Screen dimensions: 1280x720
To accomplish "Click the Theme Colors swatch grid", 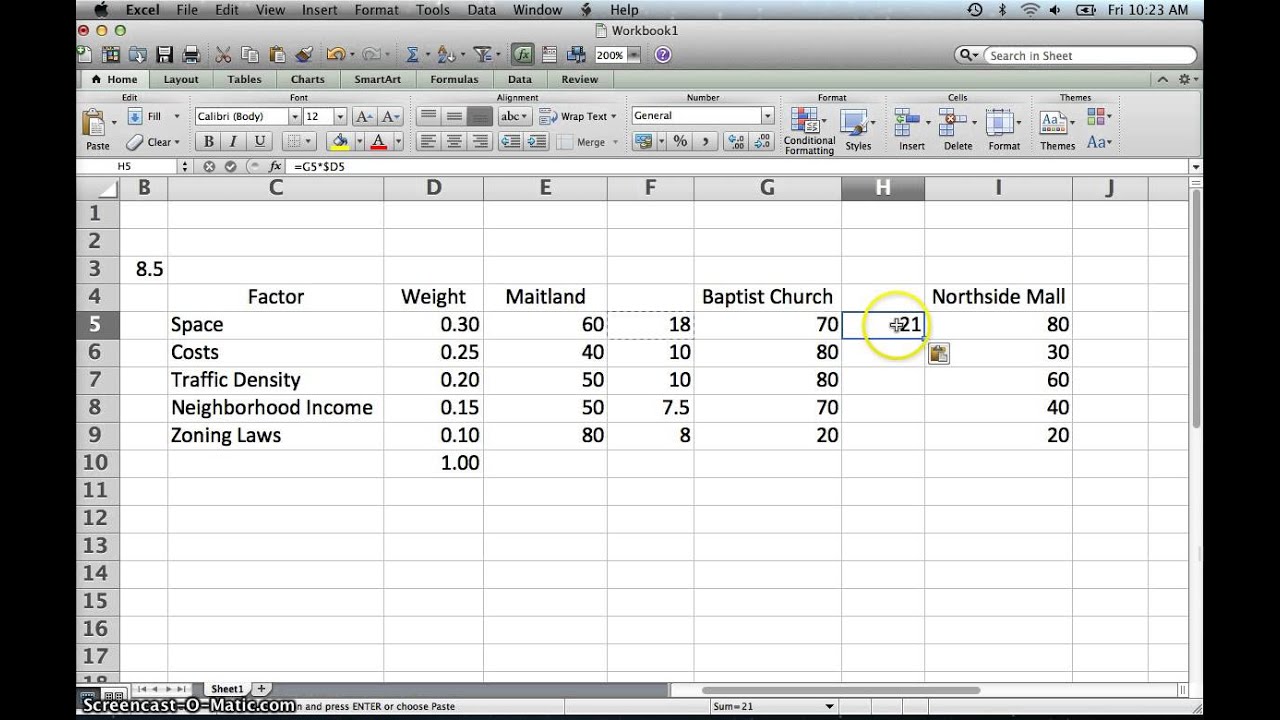I will [1096, 117].
